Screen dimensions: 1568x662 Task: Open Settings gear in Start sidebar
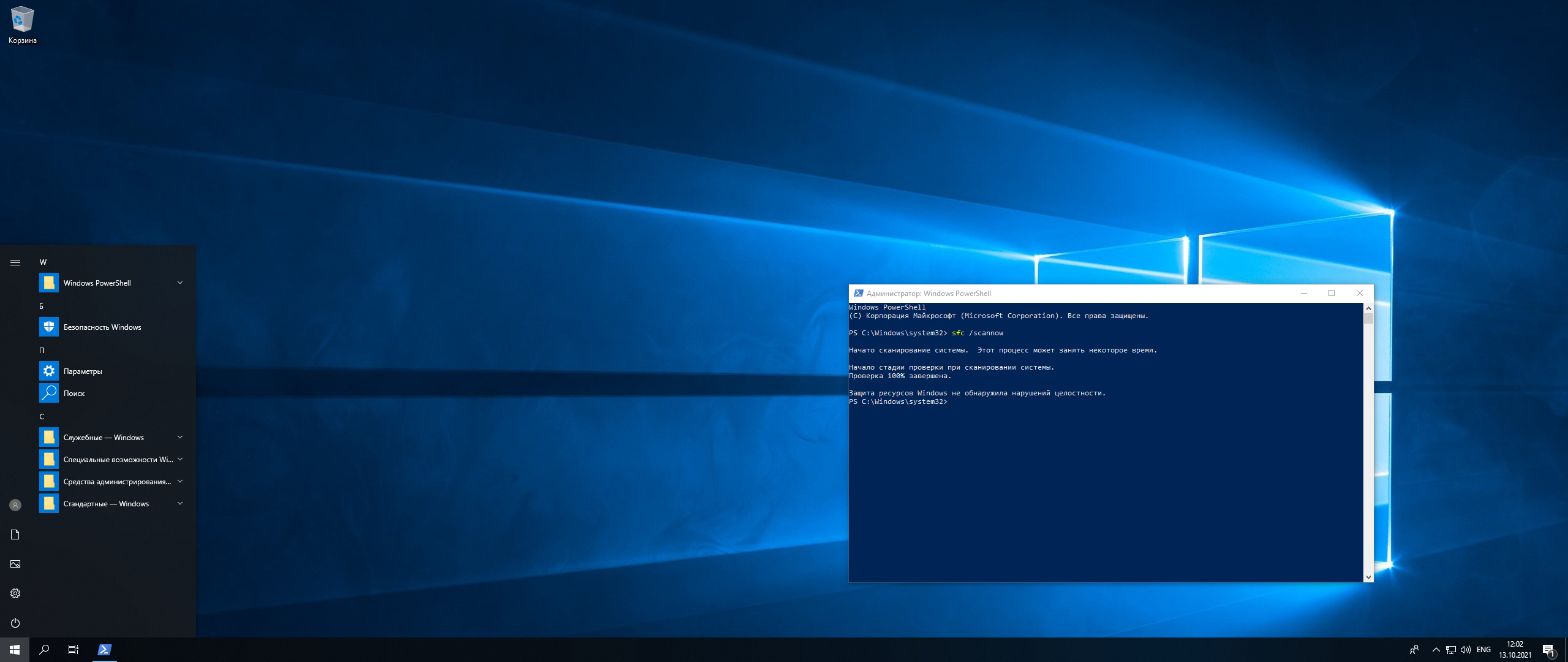click(x=15, y=593)
